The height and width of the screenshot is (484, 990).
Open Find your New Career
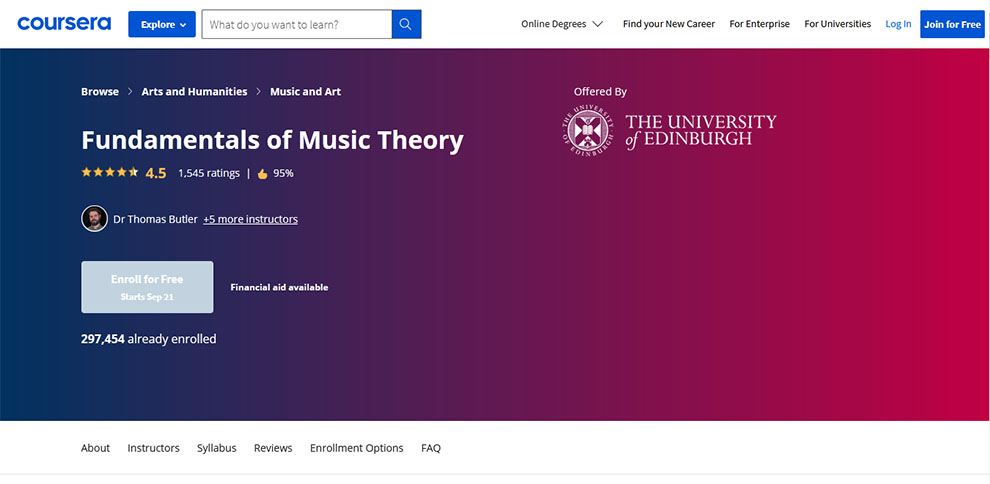[x=669, y=24]
